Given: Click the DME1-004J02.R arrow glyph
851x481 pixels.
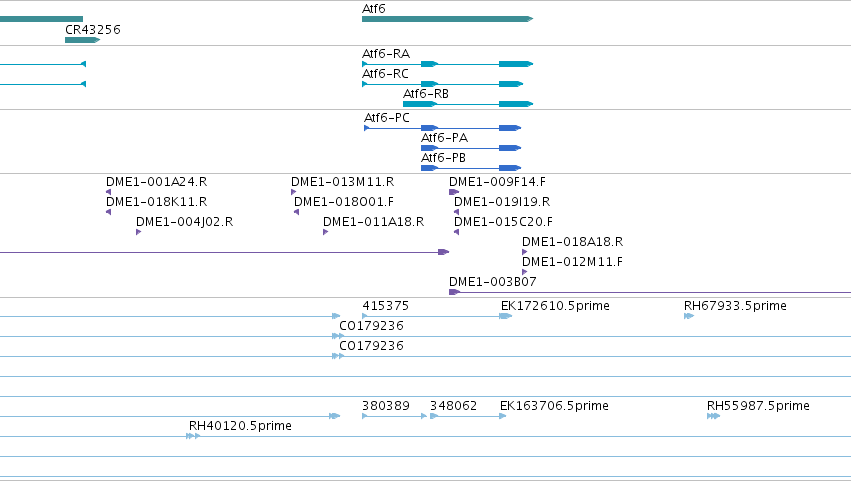Looking at the screenshot, I should tap(138, 232).
